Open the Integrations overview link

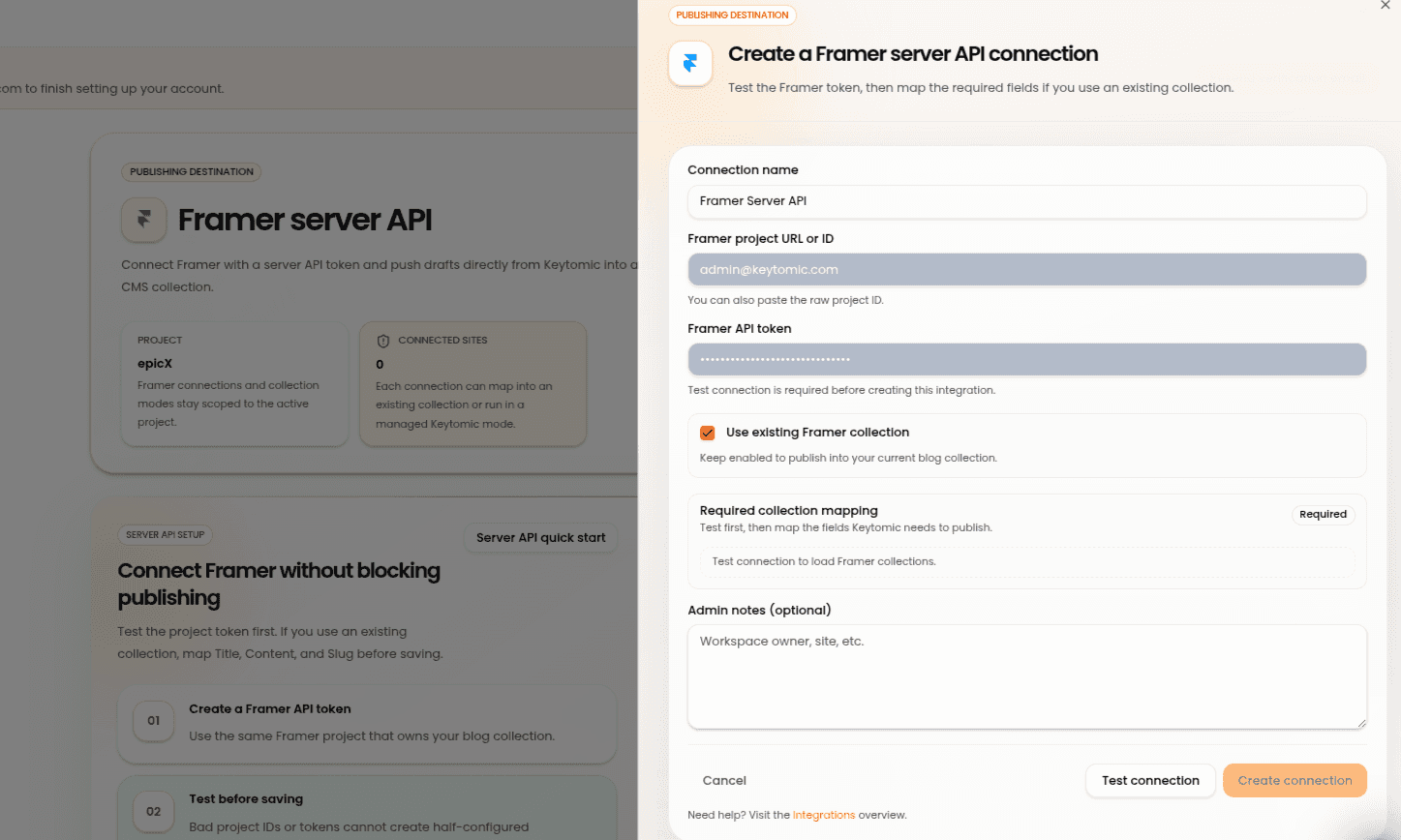point(823,815)
